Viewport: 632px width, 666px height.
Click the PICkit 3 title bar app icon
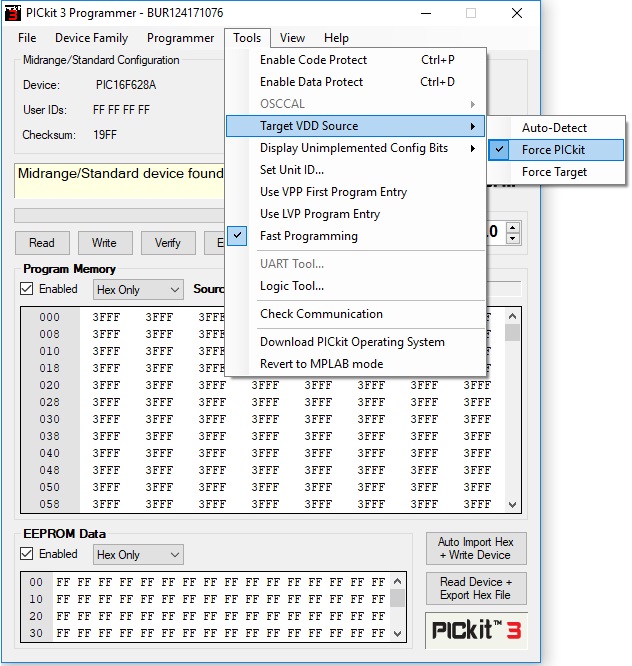13,13
